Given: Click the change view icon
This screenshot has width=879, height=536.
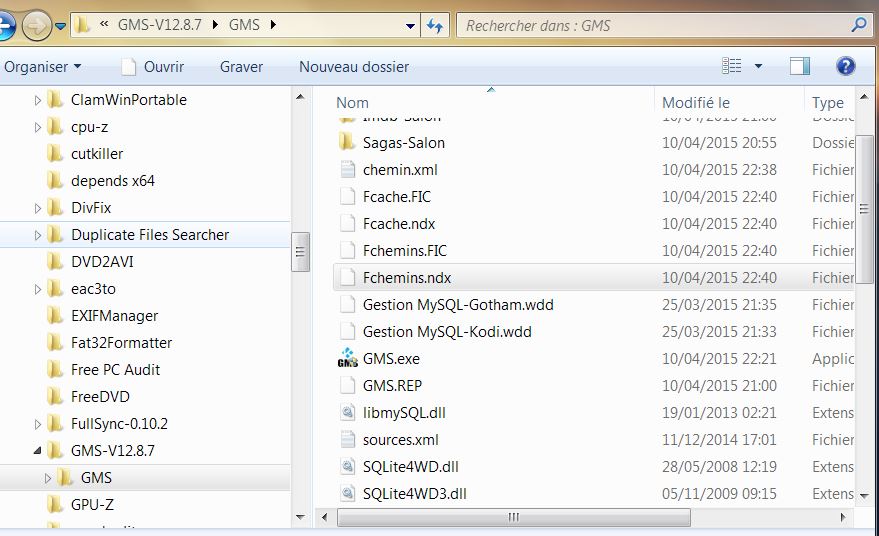Looking at the screenshot, I should [732, 67].
